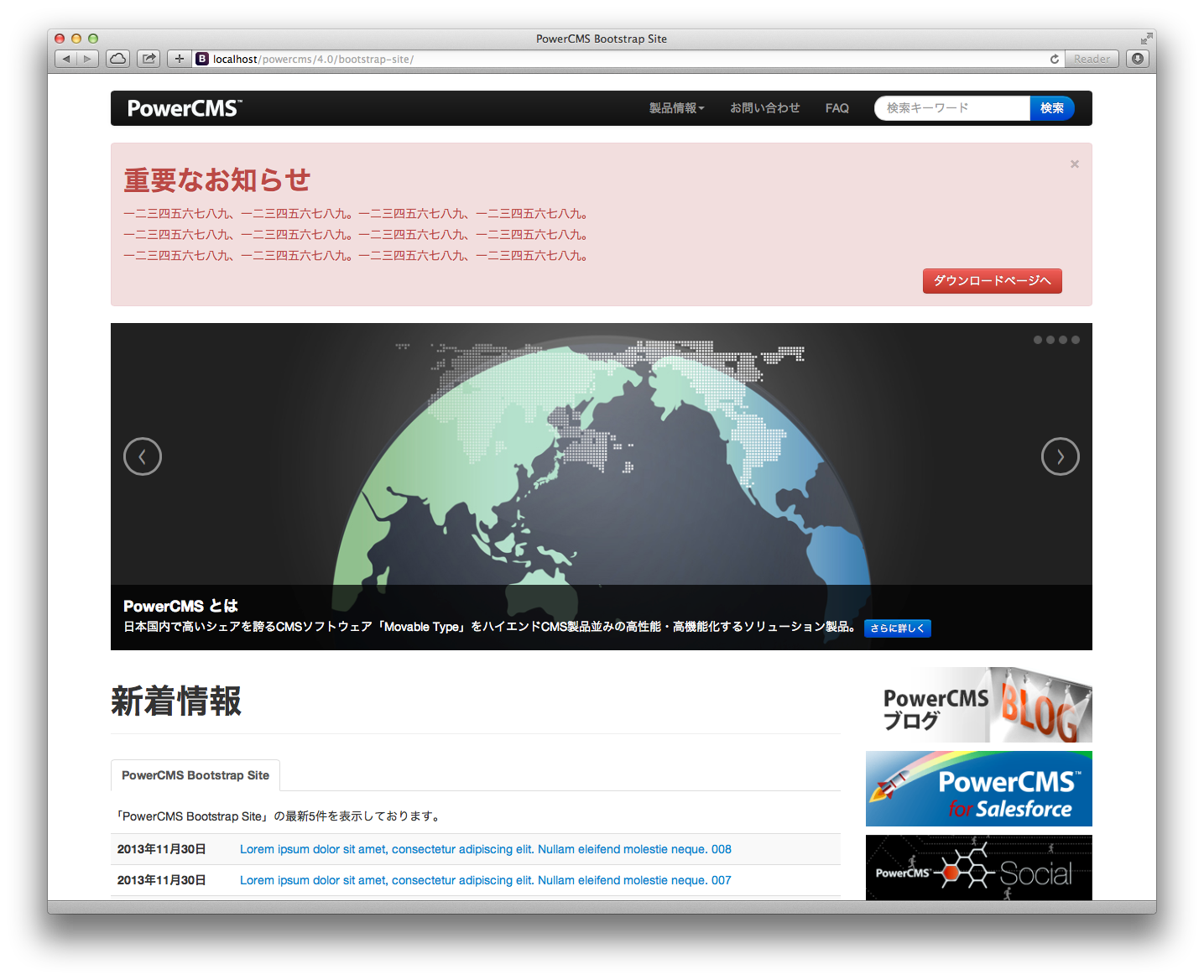
Task: Click the date 2013年11月30日 in 008 row
Action: [162, 849]
